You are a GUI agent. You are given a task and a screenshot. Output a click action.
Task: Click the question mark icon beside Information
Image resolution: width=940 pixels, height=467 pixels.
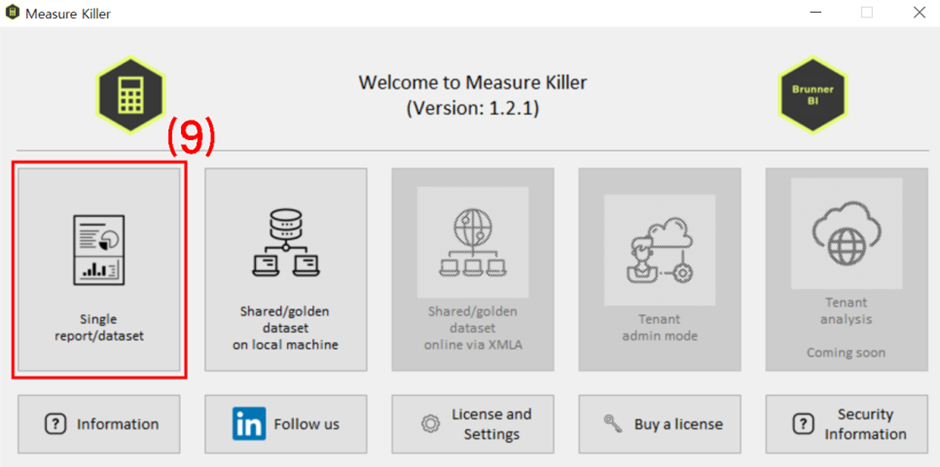(x=55, y=424)
